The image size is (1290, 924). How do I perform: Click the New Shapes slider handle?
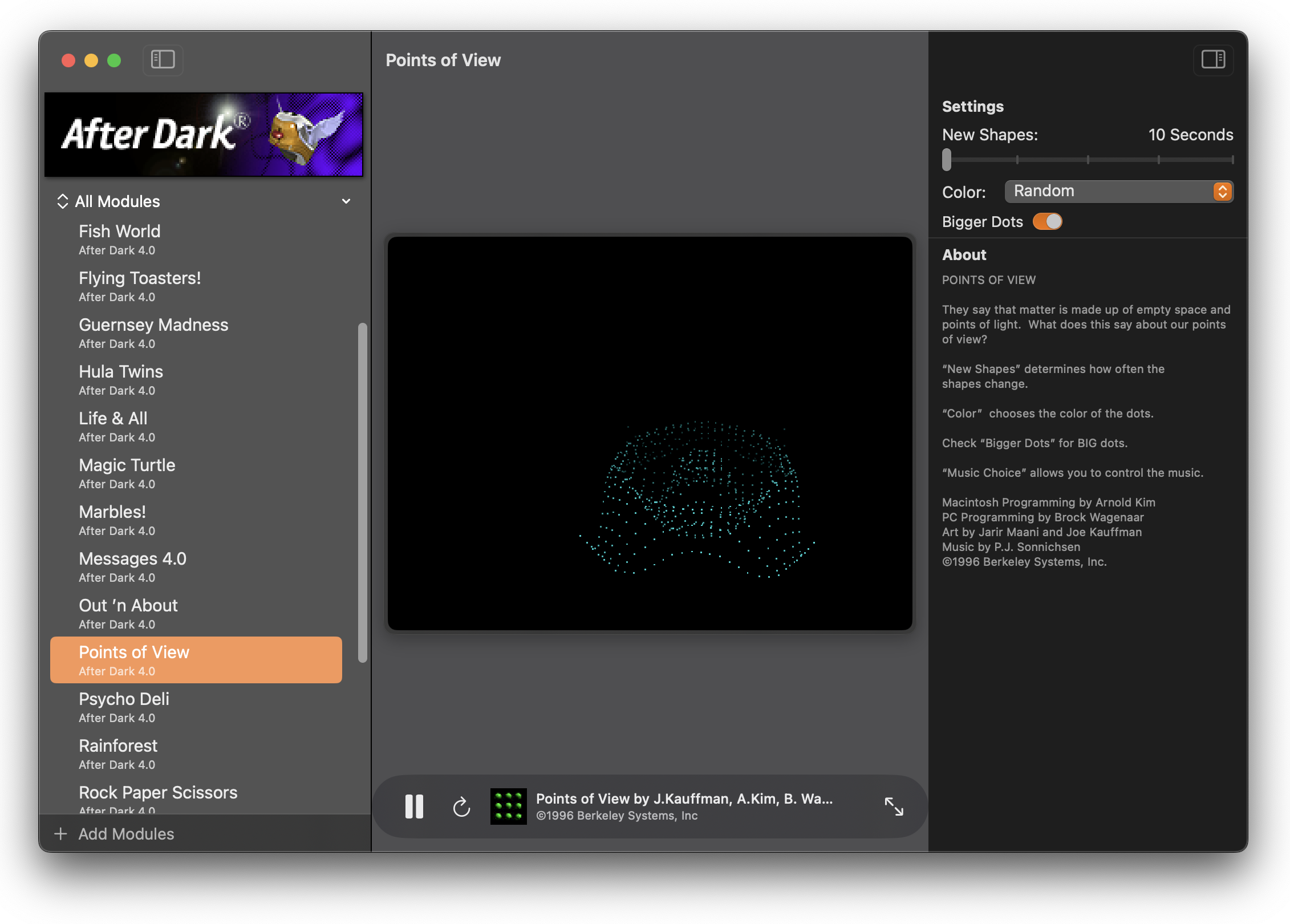point(947,160)
